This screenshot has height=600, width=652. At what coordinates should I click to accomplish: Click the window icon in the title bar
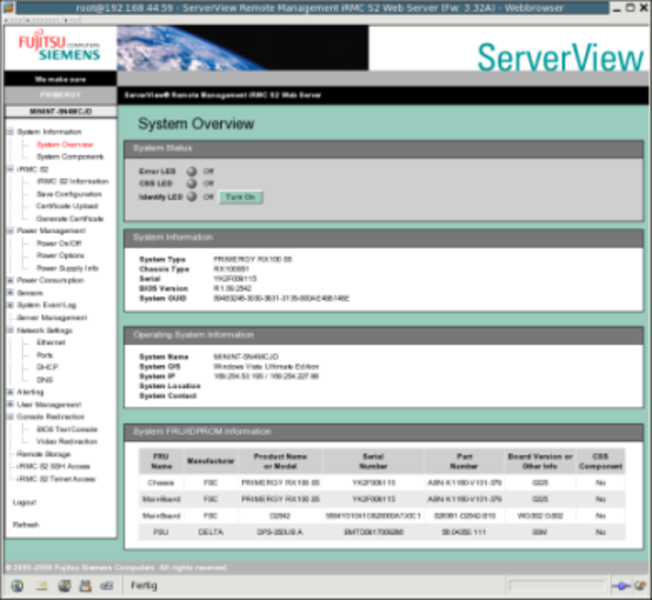pyautogui.click(x=9, y=7)
